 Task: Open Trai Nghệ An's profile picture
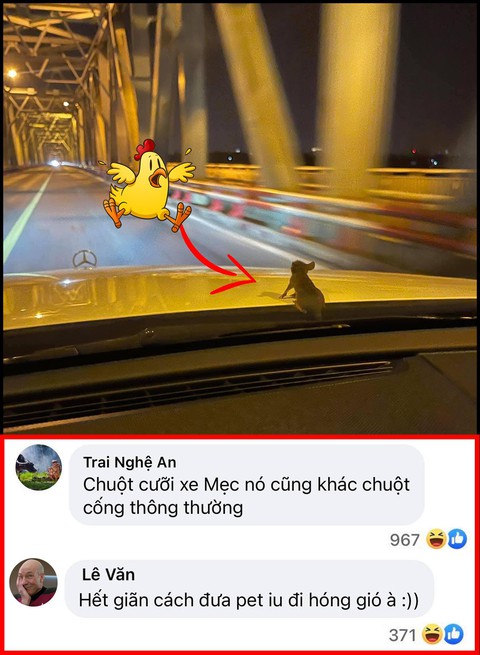pos(38,467)
